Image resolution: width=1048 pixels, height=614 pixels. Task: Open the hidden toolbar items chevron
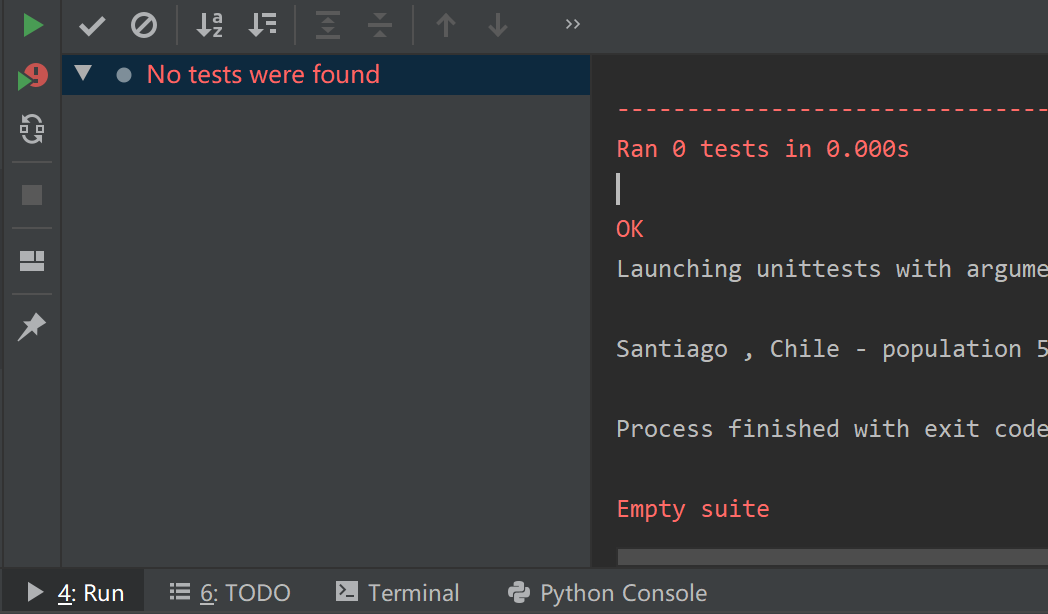[572, 25]
